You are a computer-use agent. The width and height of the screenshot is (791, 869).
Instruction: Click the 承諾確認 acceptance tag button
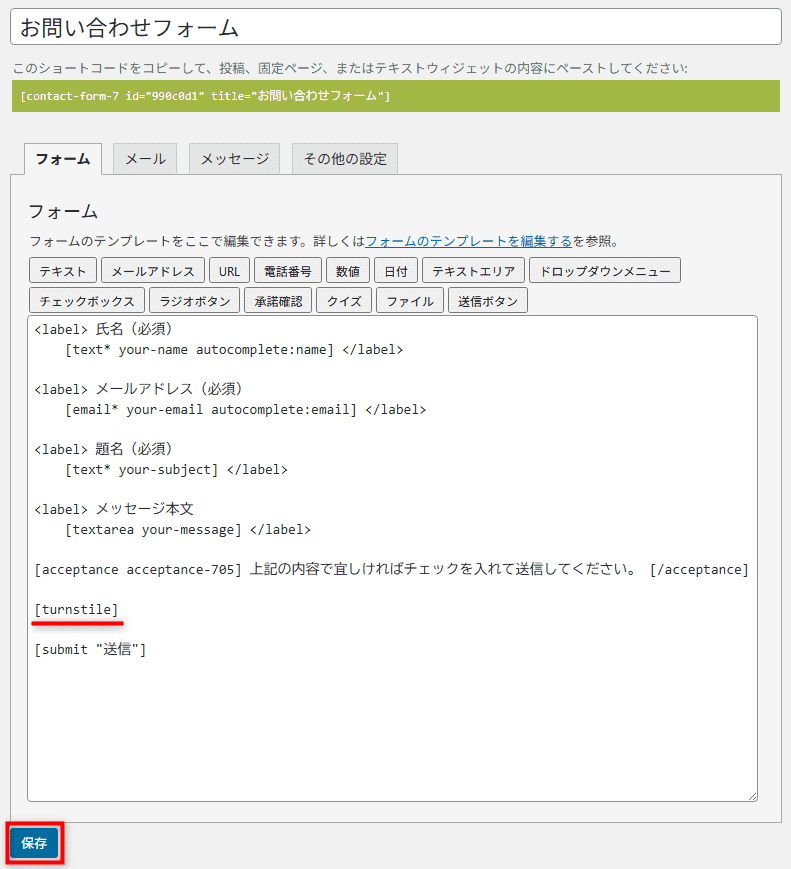(278, 301)
